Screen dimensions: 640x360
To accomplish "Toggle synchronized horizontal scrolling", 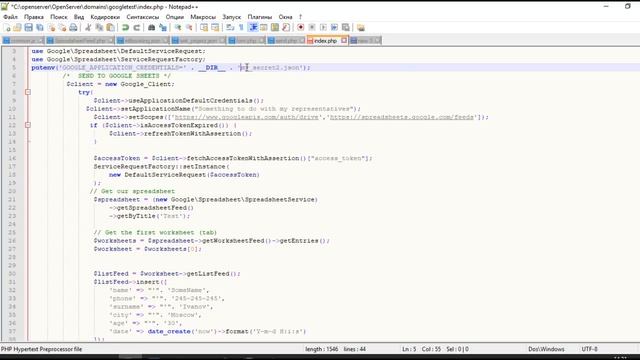I will click(x=215, y=28).
